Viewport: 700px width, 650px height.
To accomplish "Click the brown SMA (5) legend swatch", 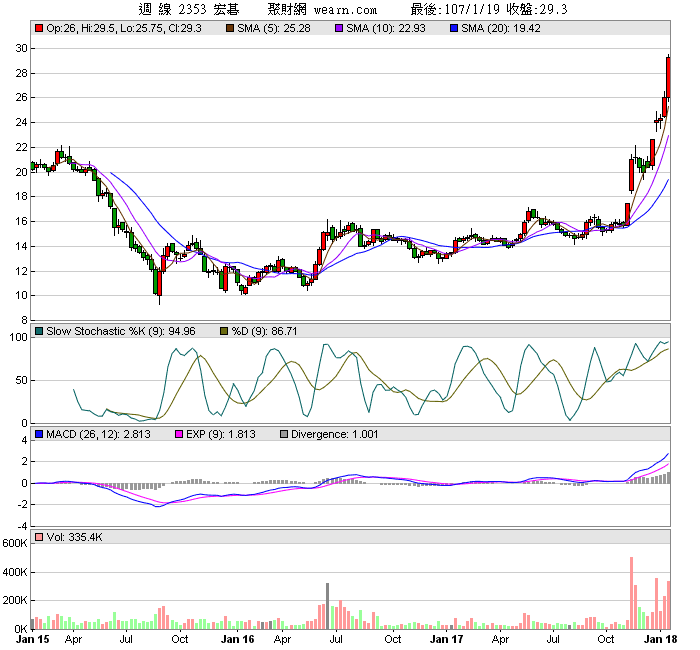I will click(230, 29).
